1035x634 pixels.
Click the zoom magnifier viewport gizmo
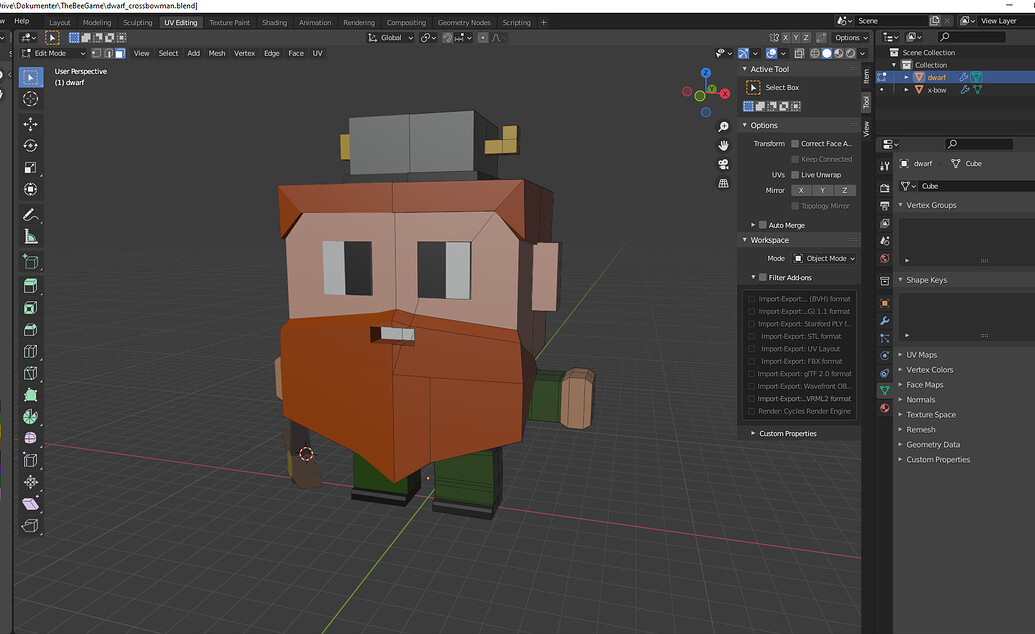(723, 127)
